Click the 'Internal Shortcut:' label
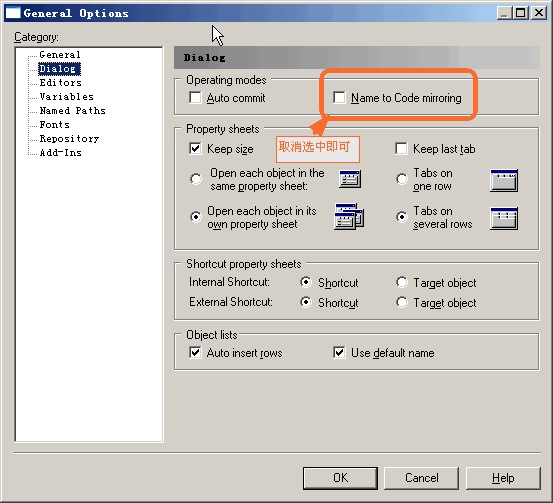 (229, 282)
